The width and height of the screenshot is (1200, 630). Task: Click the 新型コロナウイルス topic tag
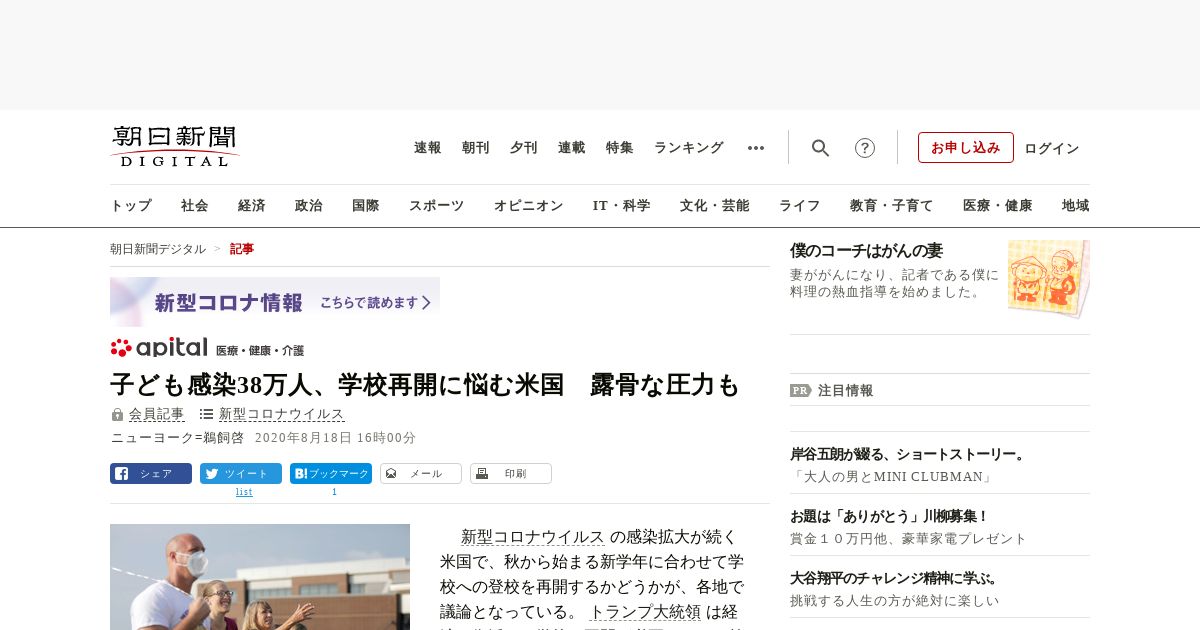click(282, 414)
